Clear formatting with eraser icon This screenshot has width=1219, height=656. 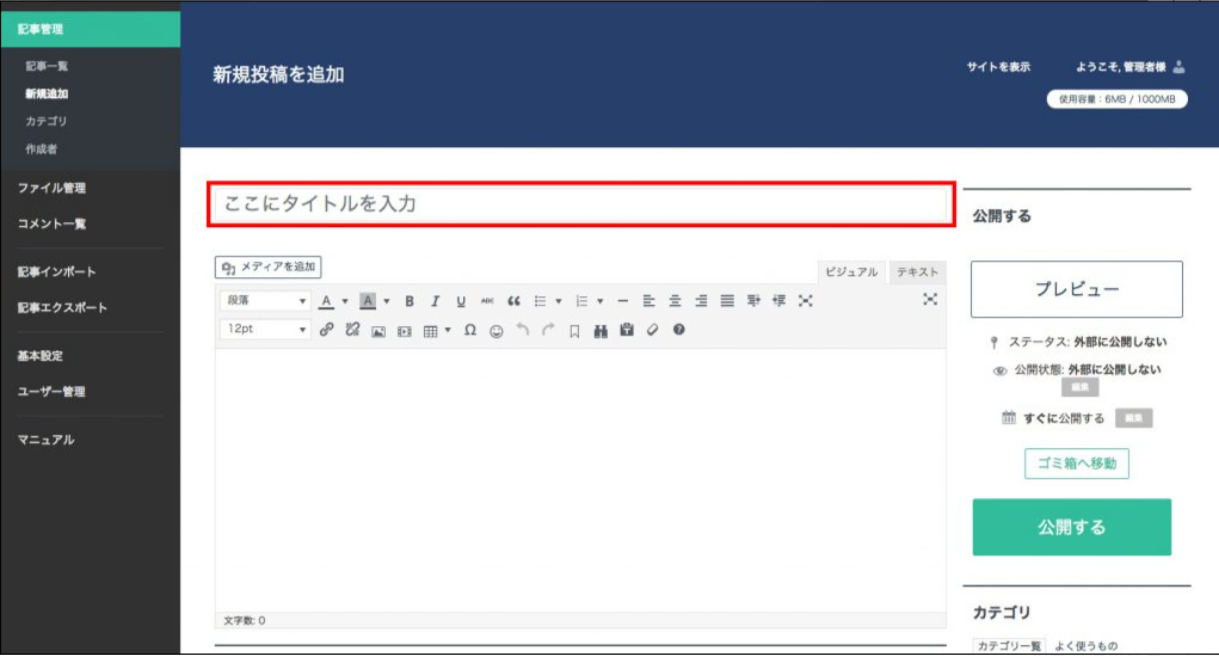653,330
